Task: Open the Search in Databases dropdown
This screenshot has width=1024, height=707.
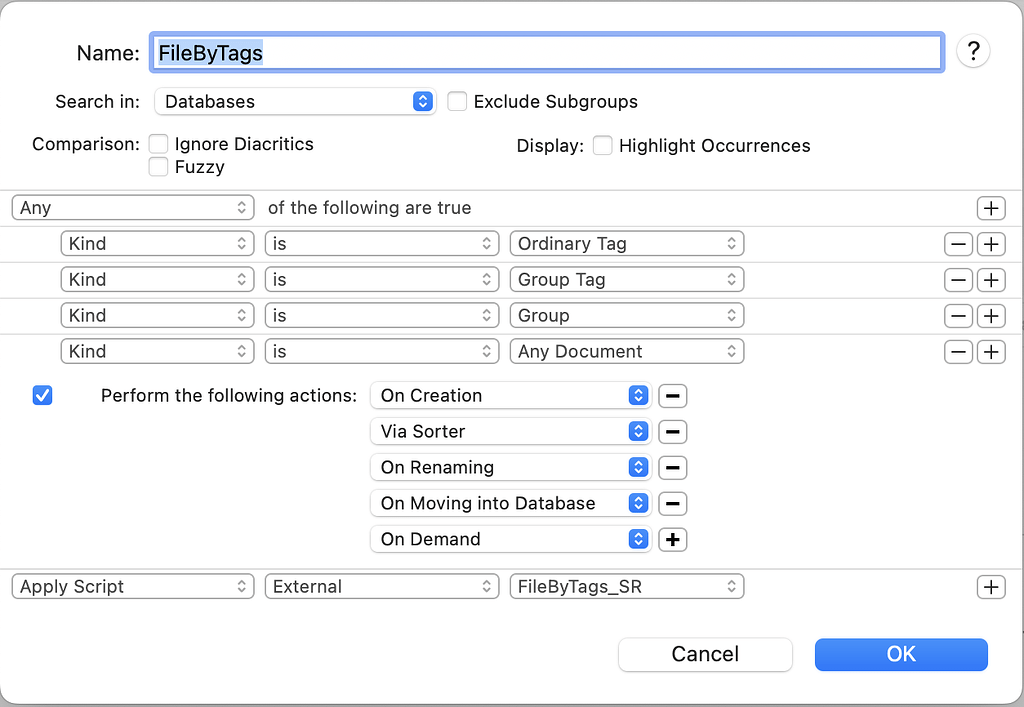Action: [x=295, y=101]
